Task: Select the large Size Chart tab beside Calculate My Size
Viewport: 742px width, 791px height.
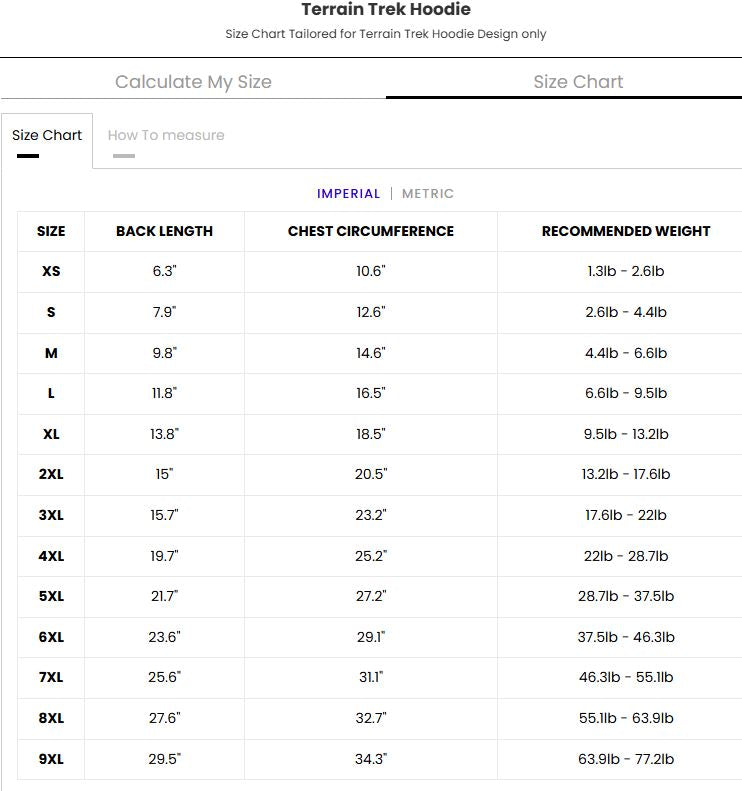Action: pyautogui.click(x=578, y=82)
